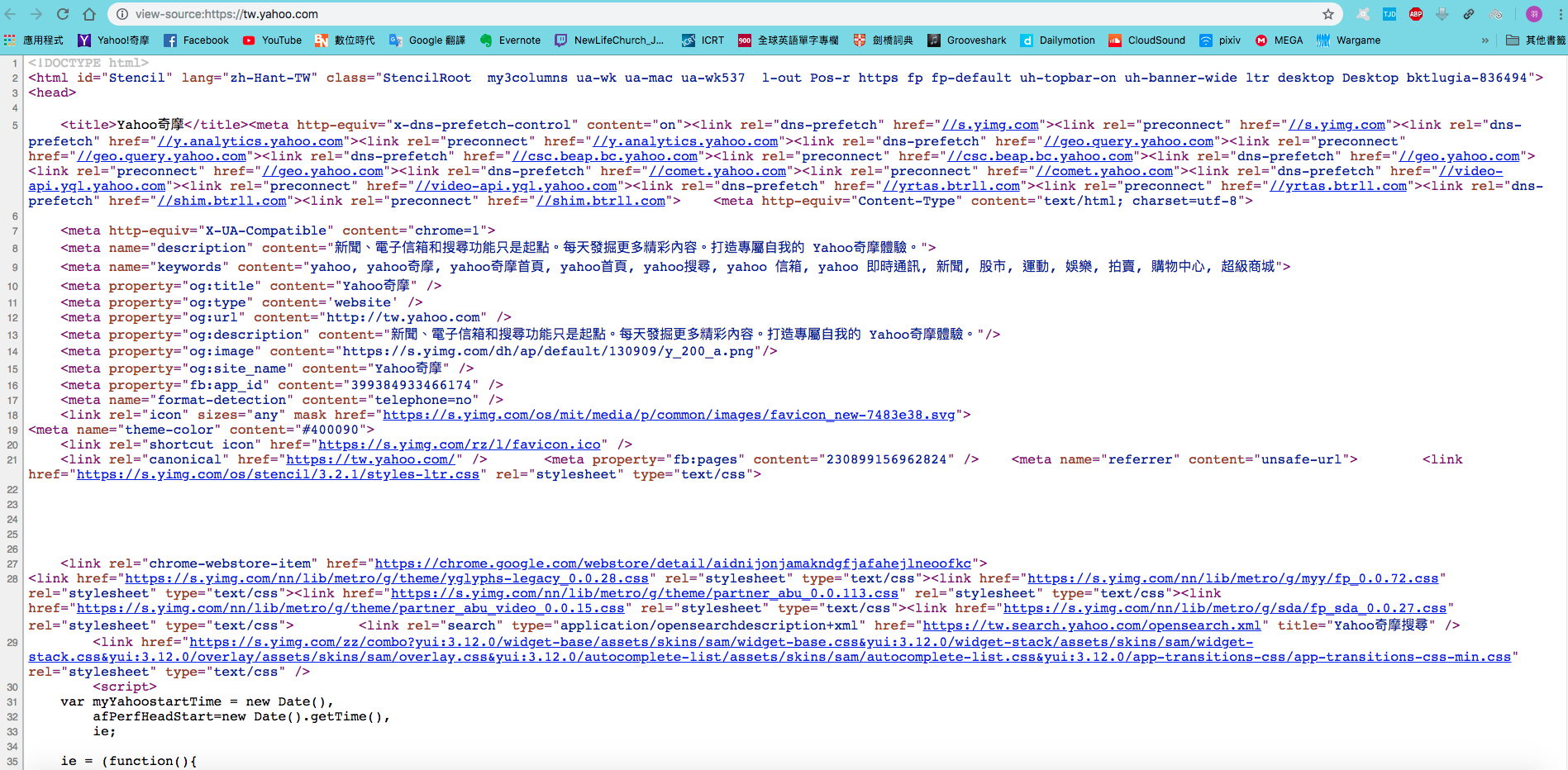Follow the favicon_new-7483e38.svg link

click(669, 415)
